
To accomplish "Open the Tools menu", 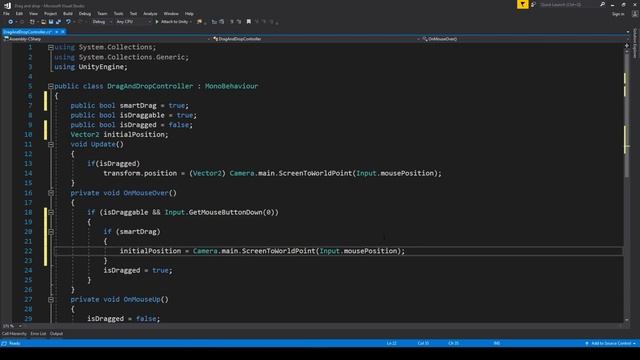I will click(118, 14).
